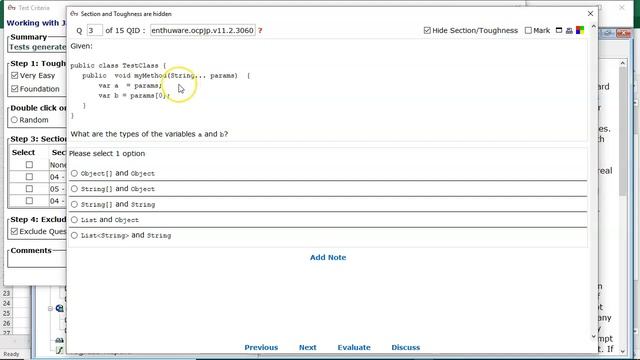The image size is (640, 360).
Task: Select the 'String[] and String' option
Action: click(74, 204)
